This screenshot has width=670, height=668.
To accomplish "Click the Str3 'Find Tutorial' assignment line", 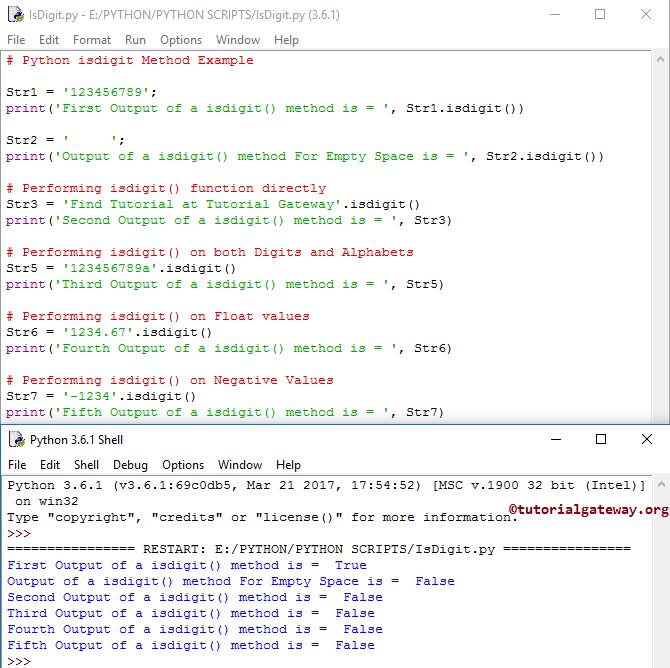I will [x=213, y=204].
